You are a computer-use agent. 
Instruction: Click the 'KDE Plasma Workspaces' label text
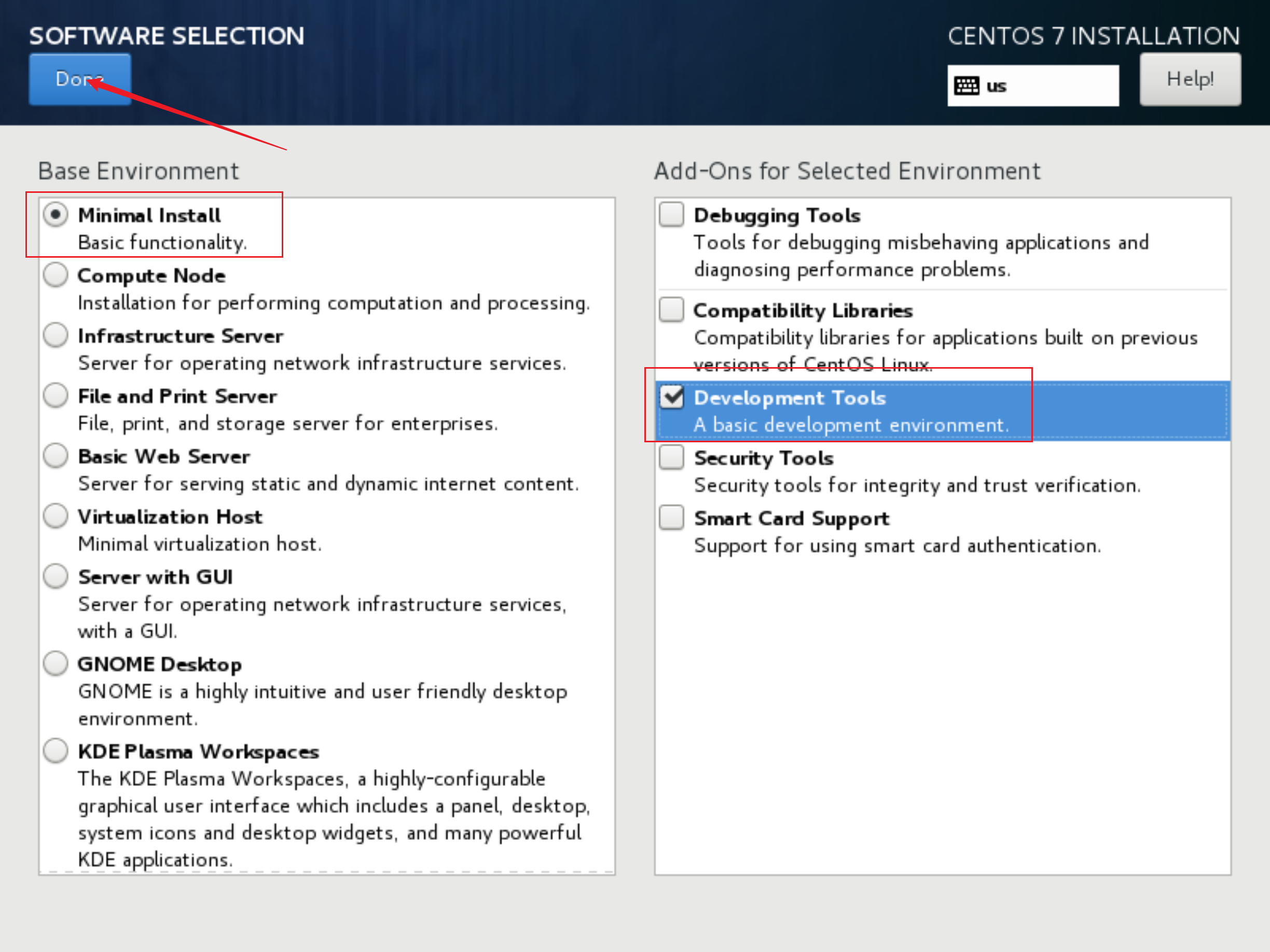point(199,752)
